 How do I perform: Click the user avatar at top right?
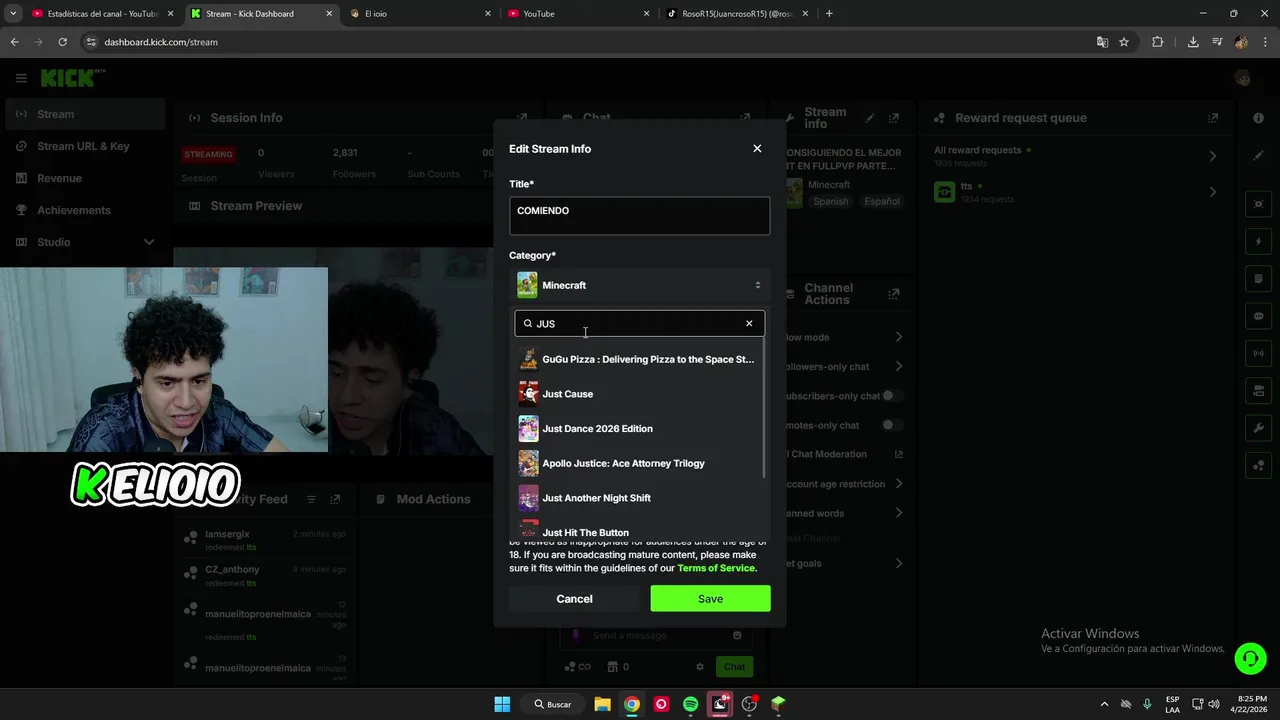1243,78
